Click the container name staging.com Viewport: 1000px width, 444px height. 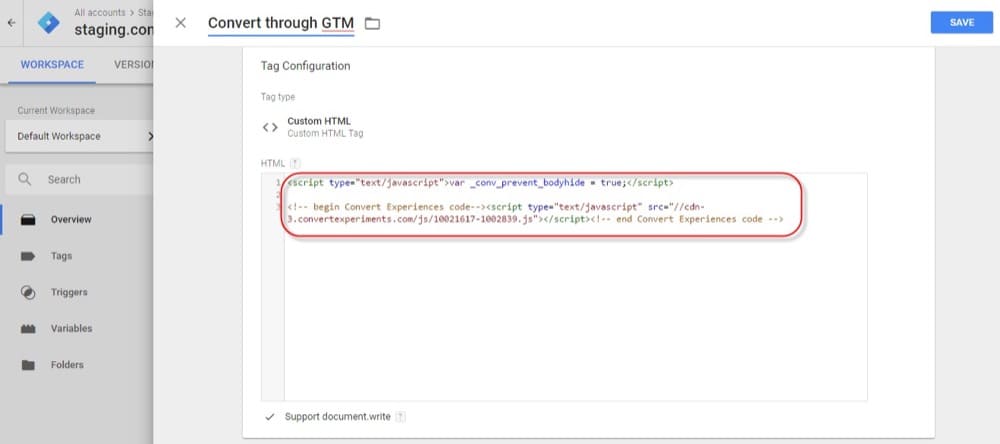114,30
